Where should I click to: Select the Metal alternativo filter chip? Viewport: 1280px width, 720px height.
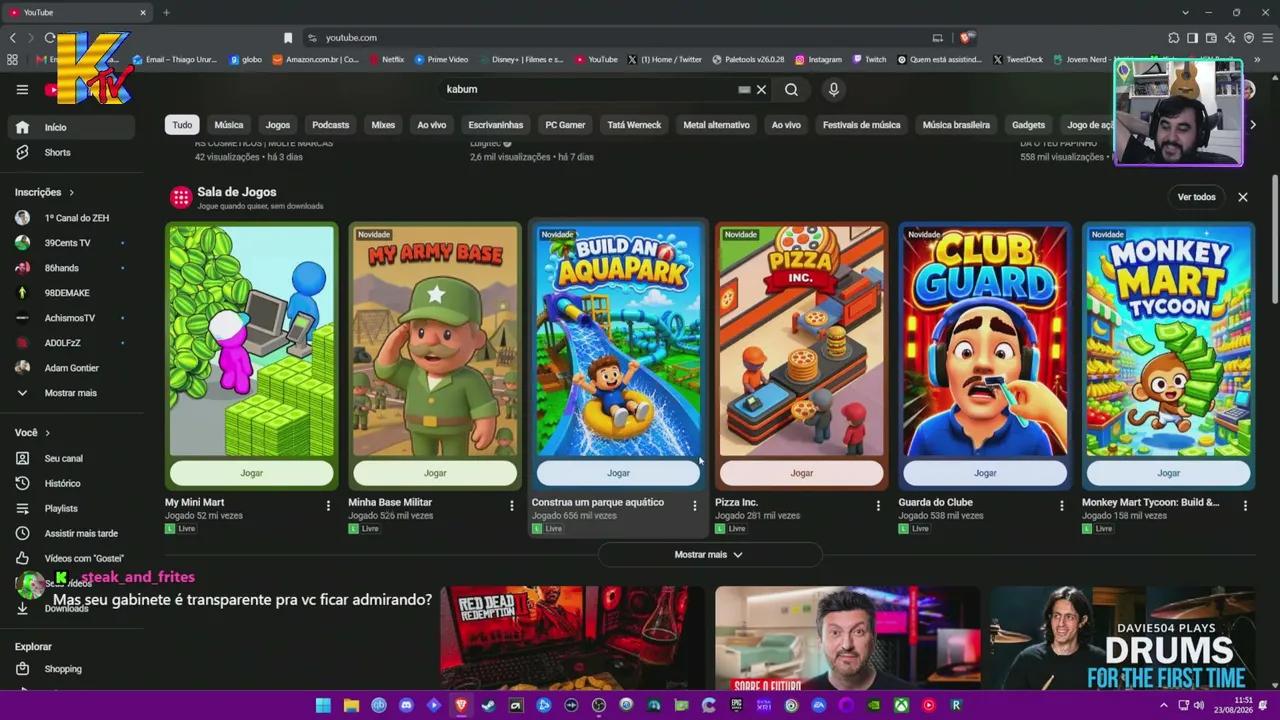click(x=716, y=125)
